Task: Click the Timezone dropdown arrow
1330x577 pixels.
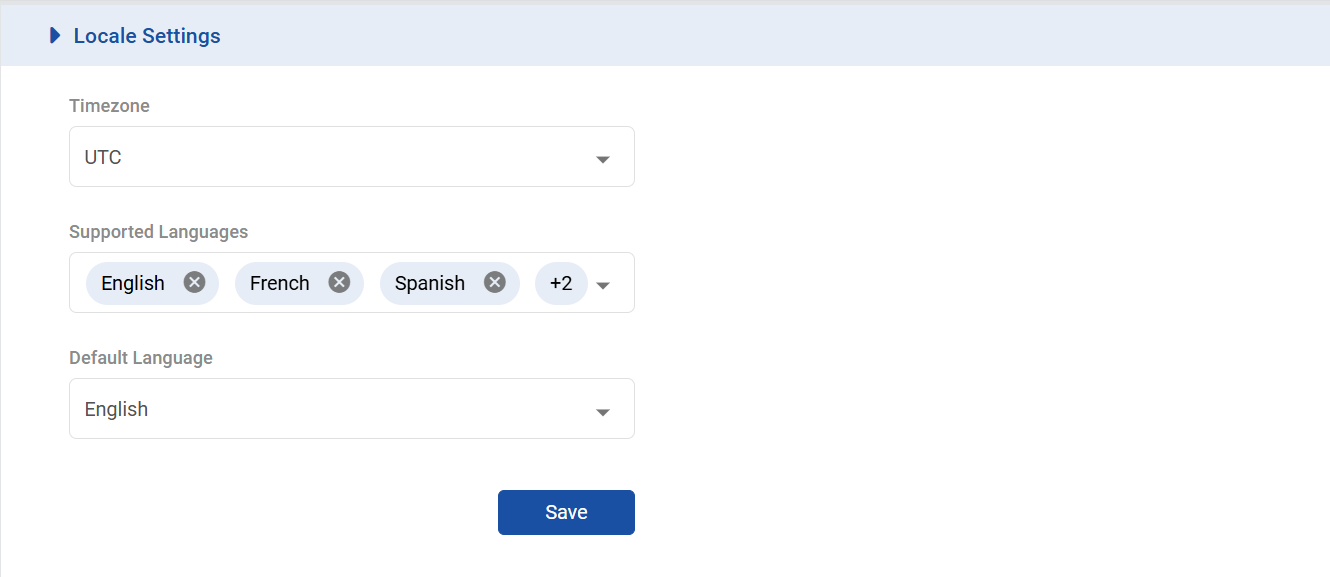Action: tap(603, 159)
